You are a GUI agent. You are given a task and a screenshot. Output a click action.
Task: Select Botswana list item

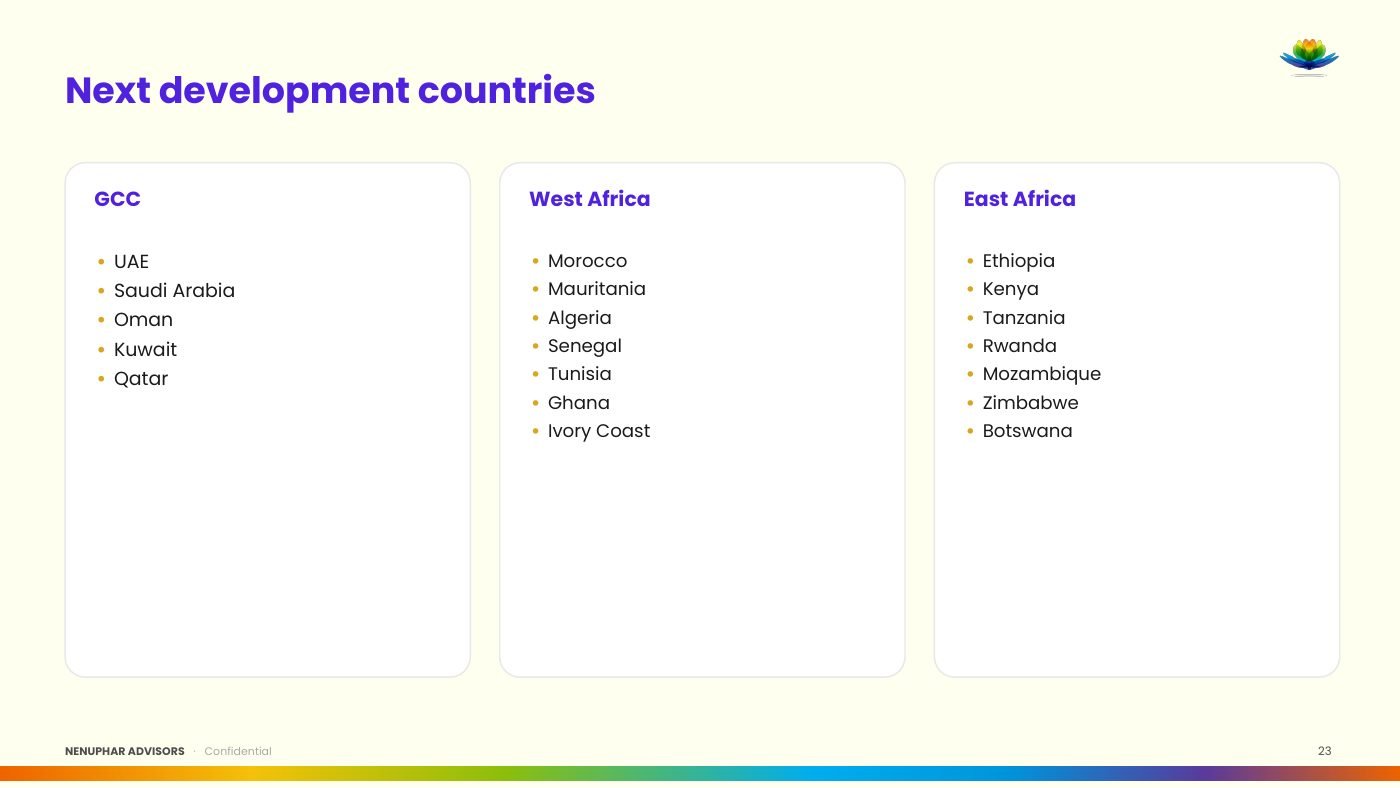(1027, 431)
